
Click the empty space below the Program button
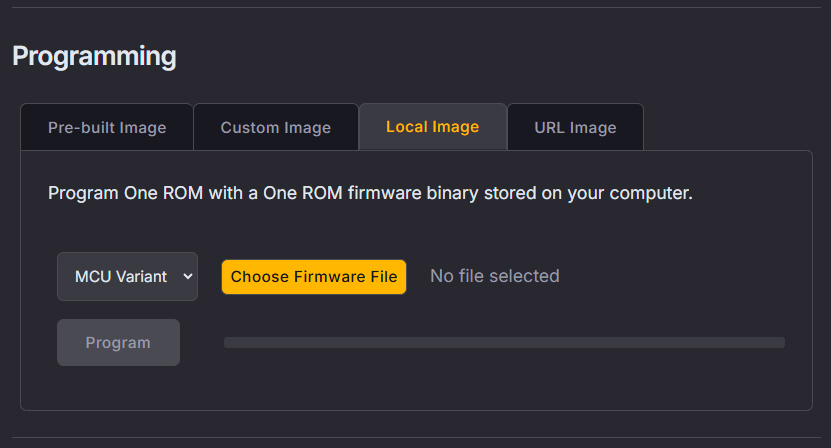click(118, 388)
